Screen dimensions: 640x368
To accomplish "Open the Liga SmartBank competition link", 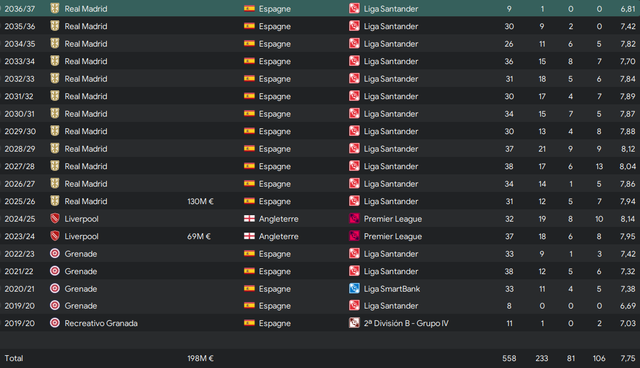I will point(392,289).
